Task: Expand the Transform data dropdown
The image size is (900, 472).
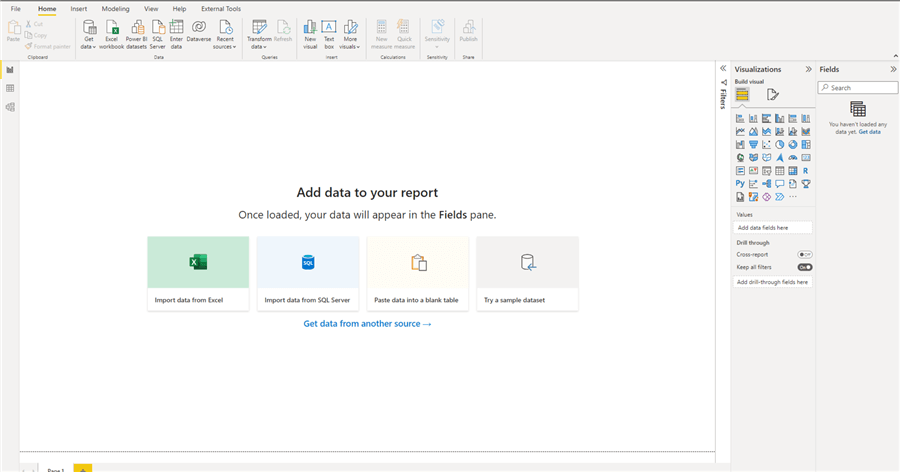Action: [260, 46]
